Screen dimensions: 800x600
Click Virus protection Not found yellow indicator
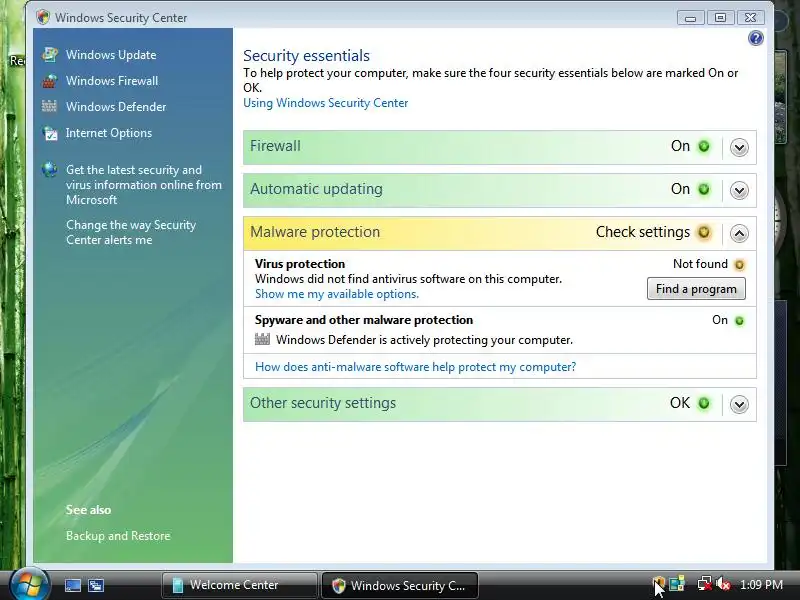pyautogui.click(x=739, y=265)
